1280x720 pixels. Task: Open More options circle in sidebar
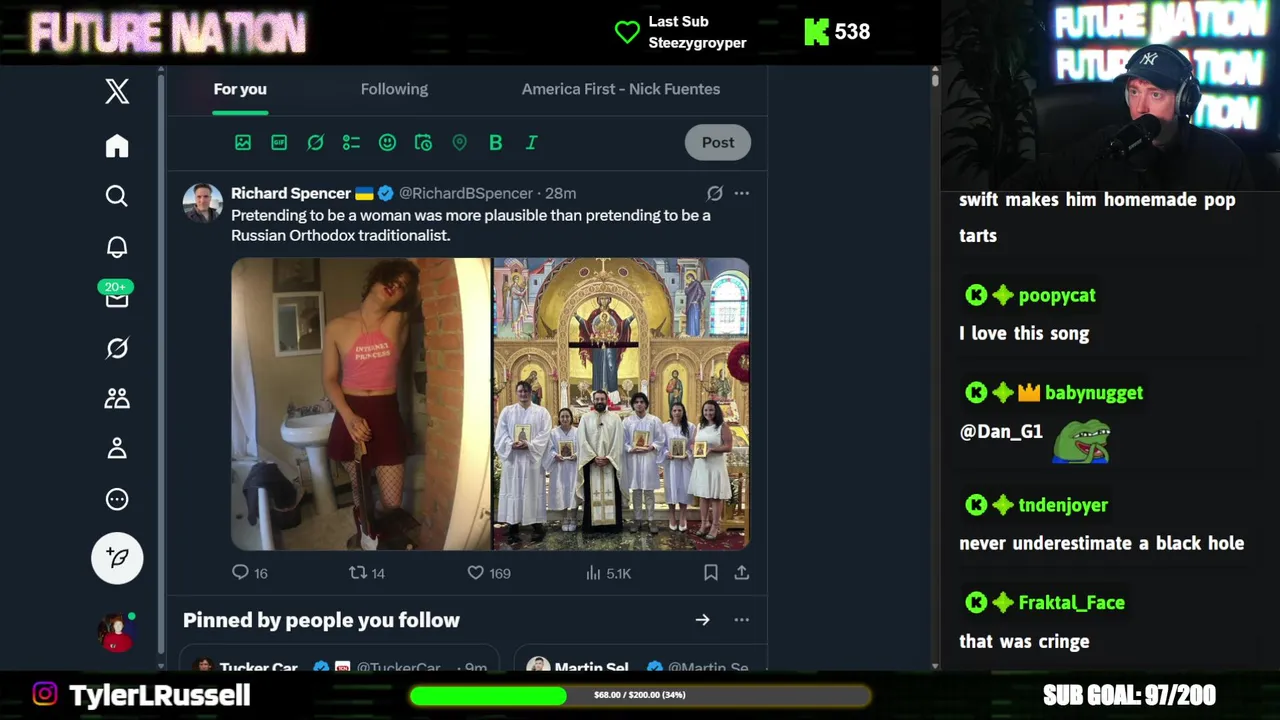click(117, 499)
